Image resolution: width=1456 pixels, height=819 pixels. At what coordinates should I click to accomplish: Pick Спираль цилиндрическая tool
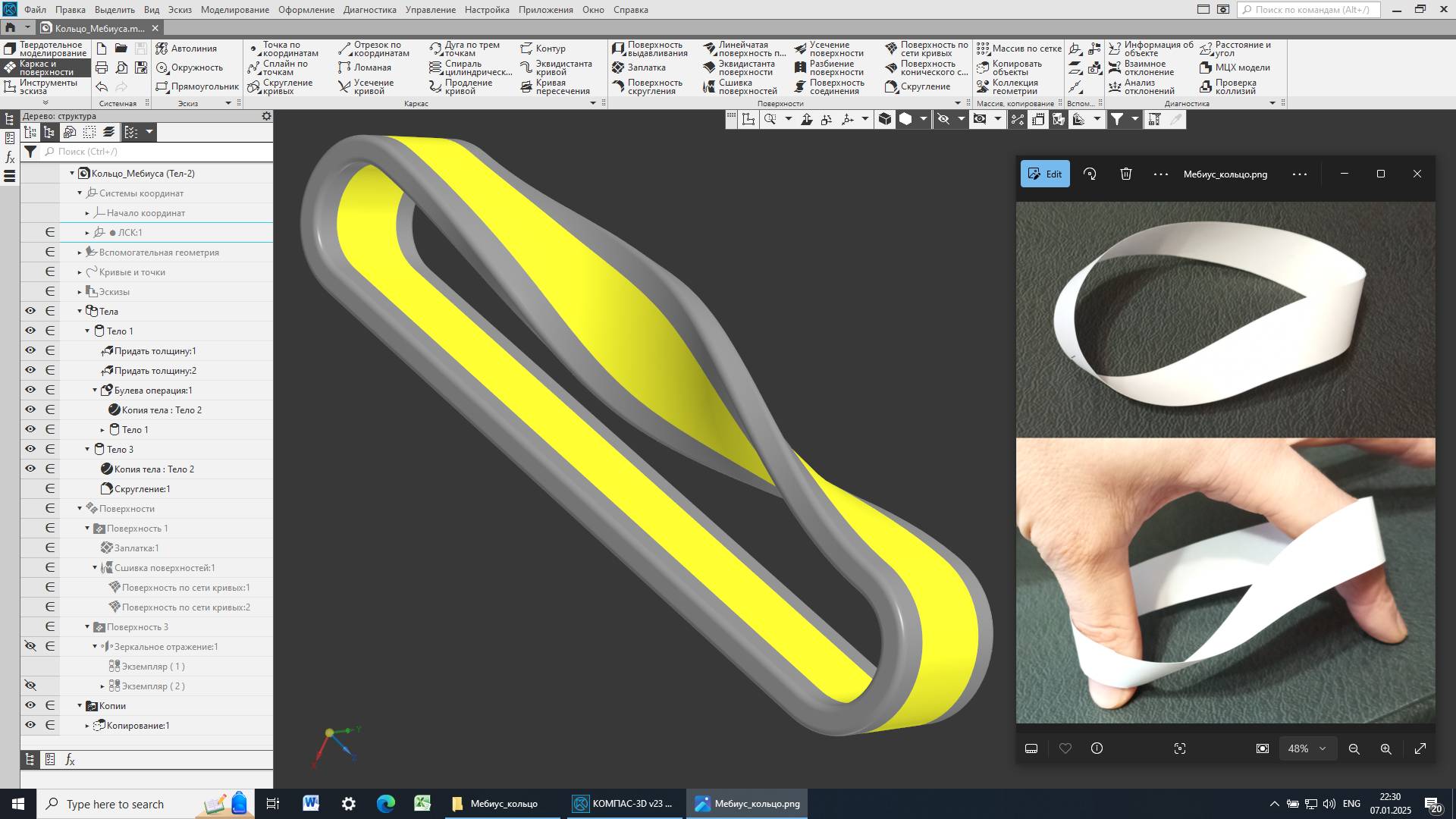(x=470, y=67)
